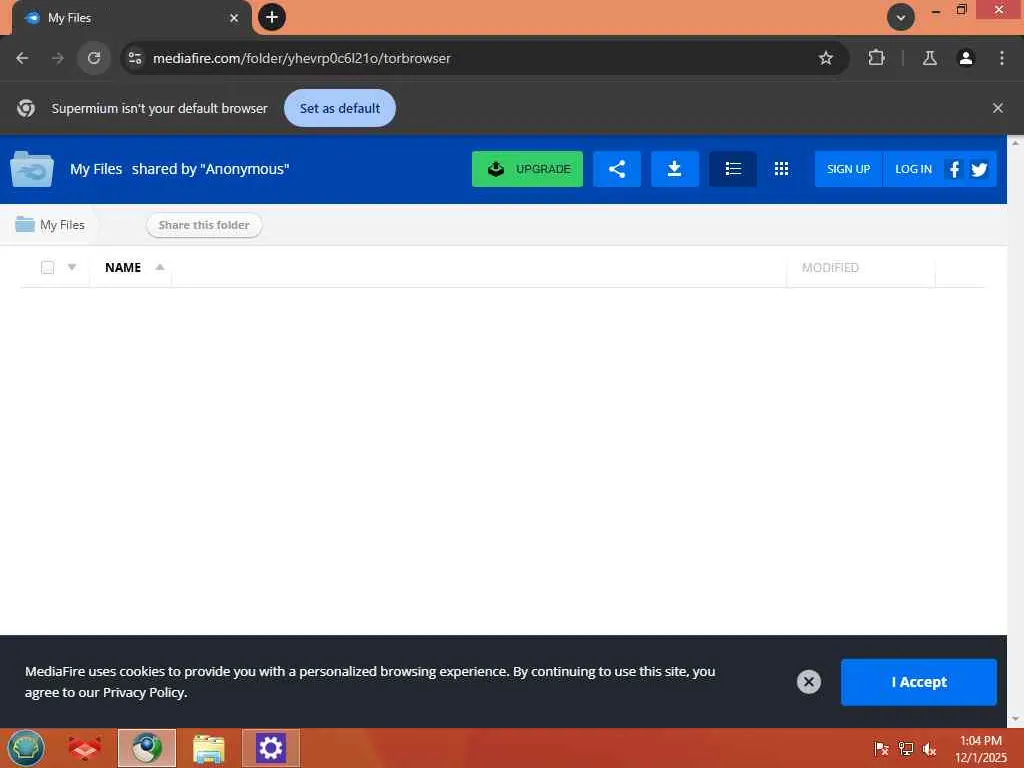Click the MediaFire folder logo icon
This screenshot has height=768, width=1024.
[x=31, y=169]
